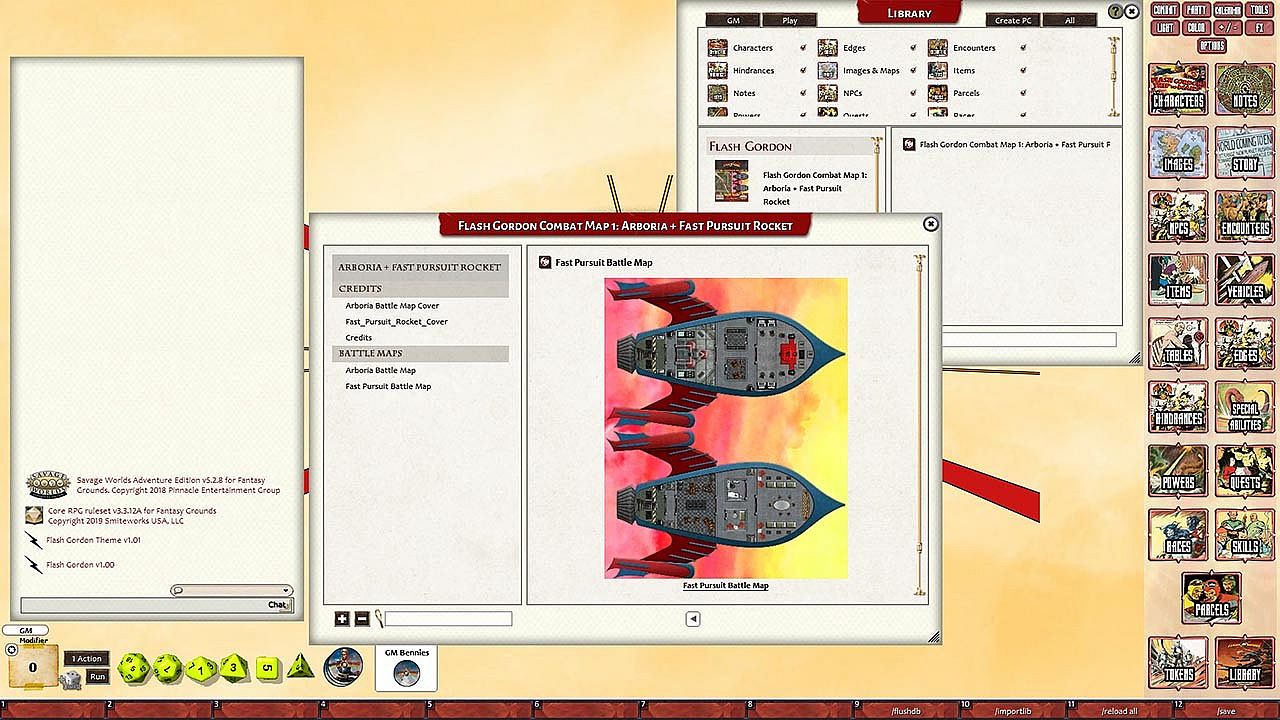This screenshot has width=1280, height=720.
Task: Open the Edges sidebar panel
Action: click(1244, 344)
